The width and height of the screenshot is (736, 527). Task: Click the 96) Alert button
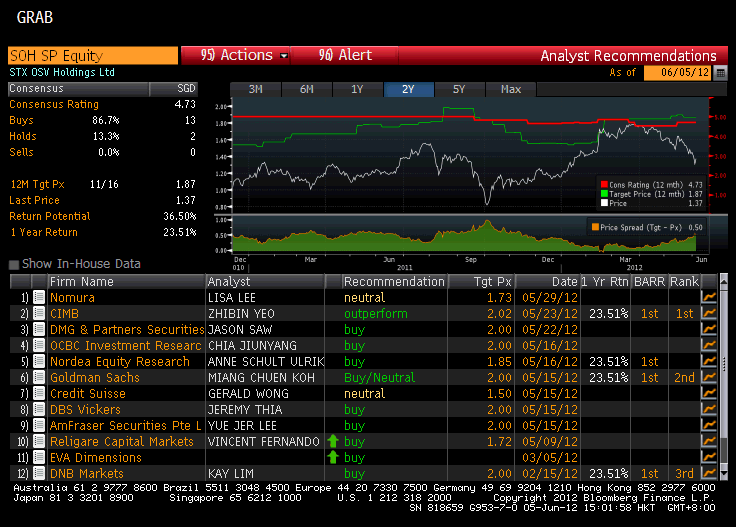pyautogui.click(x=345, y=55)
